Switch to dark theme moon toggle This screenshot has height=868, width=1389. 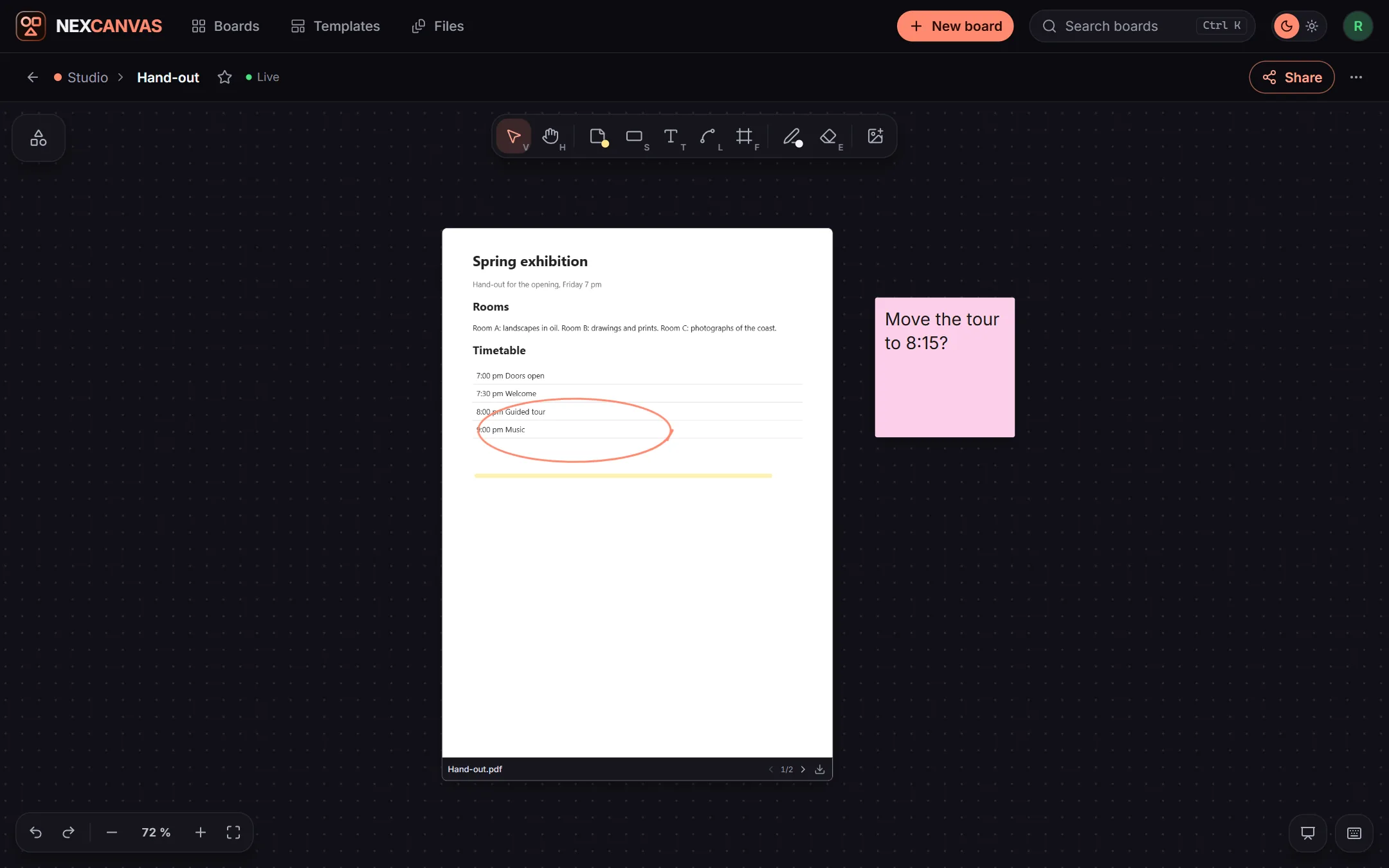[x=1287, y=26]
